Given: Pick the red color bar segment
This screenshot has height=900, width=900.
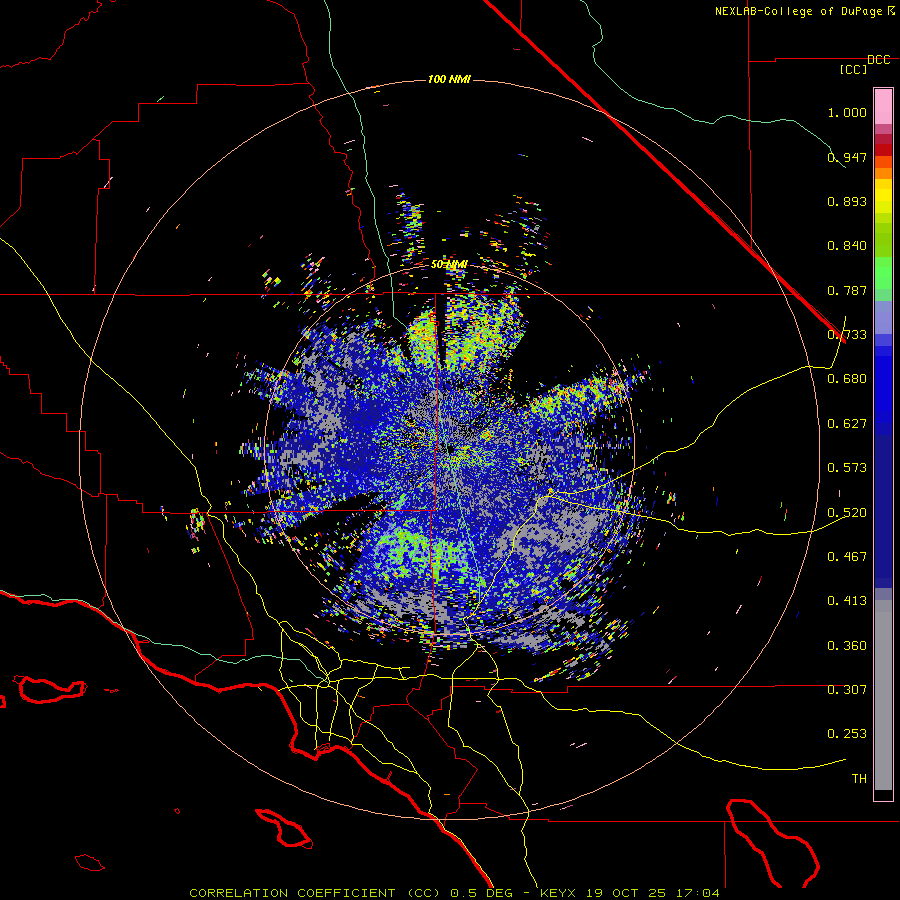Looking at the screenshot, I should [x=883, y=150].
